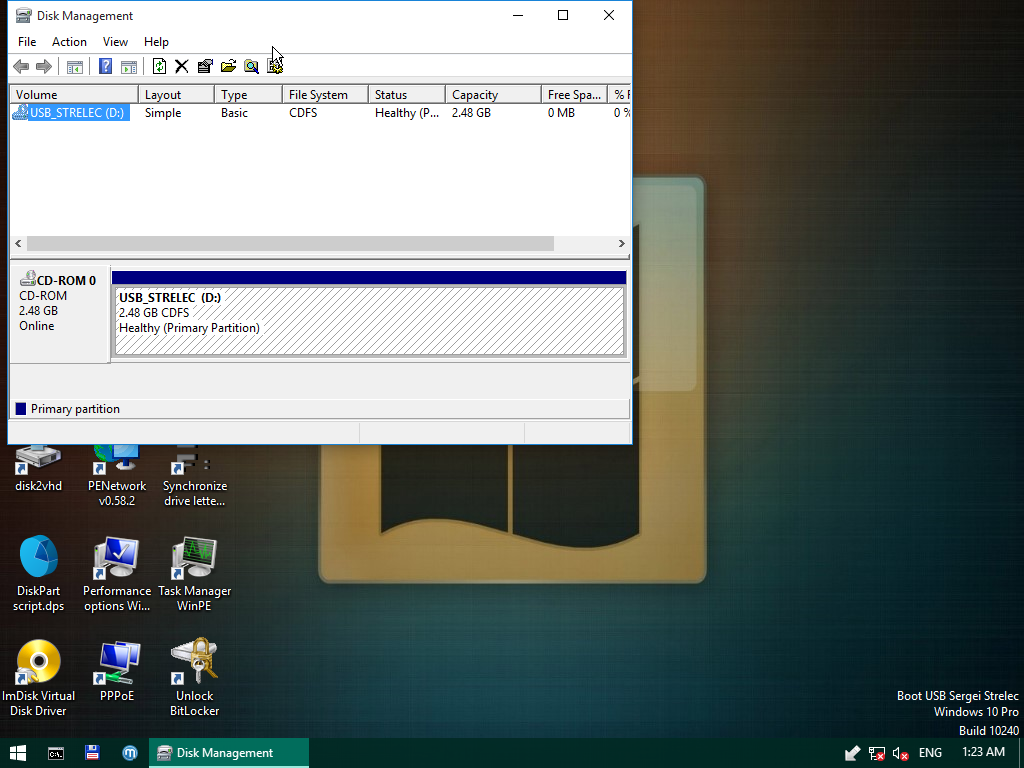Click the 1:23 AM taskbar clock
This screenshot has width=1024, height=768.
coord(983,752)
